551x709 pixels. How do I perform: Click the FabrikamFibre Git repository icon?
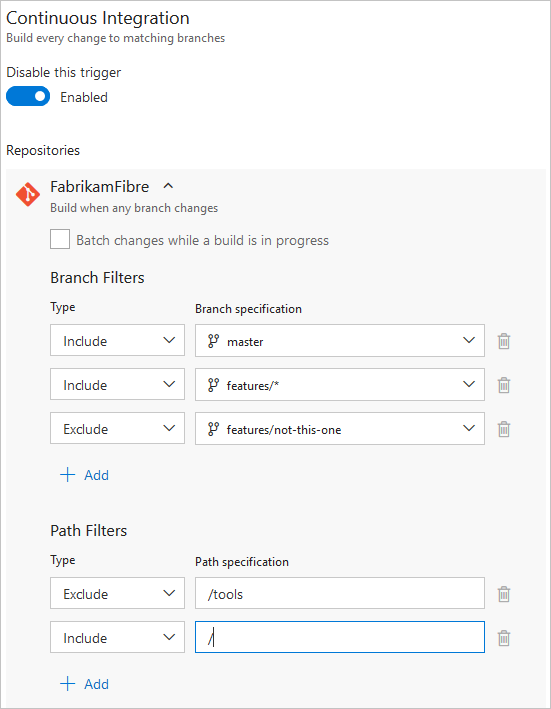(28, 194)
